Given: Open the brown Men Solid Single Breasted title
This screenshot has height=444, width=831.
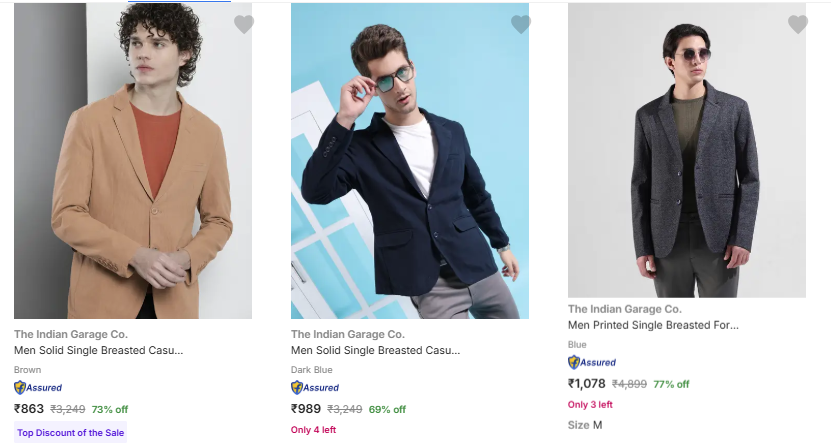Looking at the screenshot, I should tap(98, 351).
